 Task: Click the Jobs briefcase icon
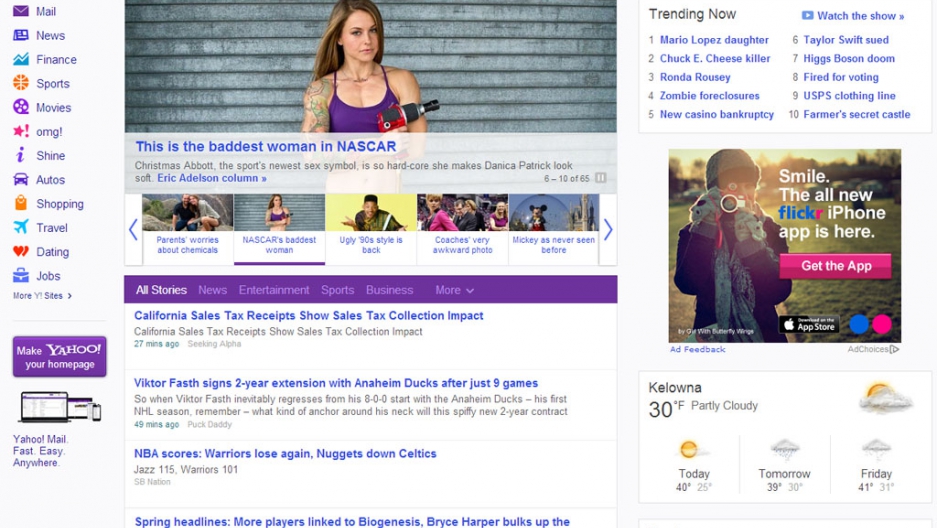[x=20, y=275]
